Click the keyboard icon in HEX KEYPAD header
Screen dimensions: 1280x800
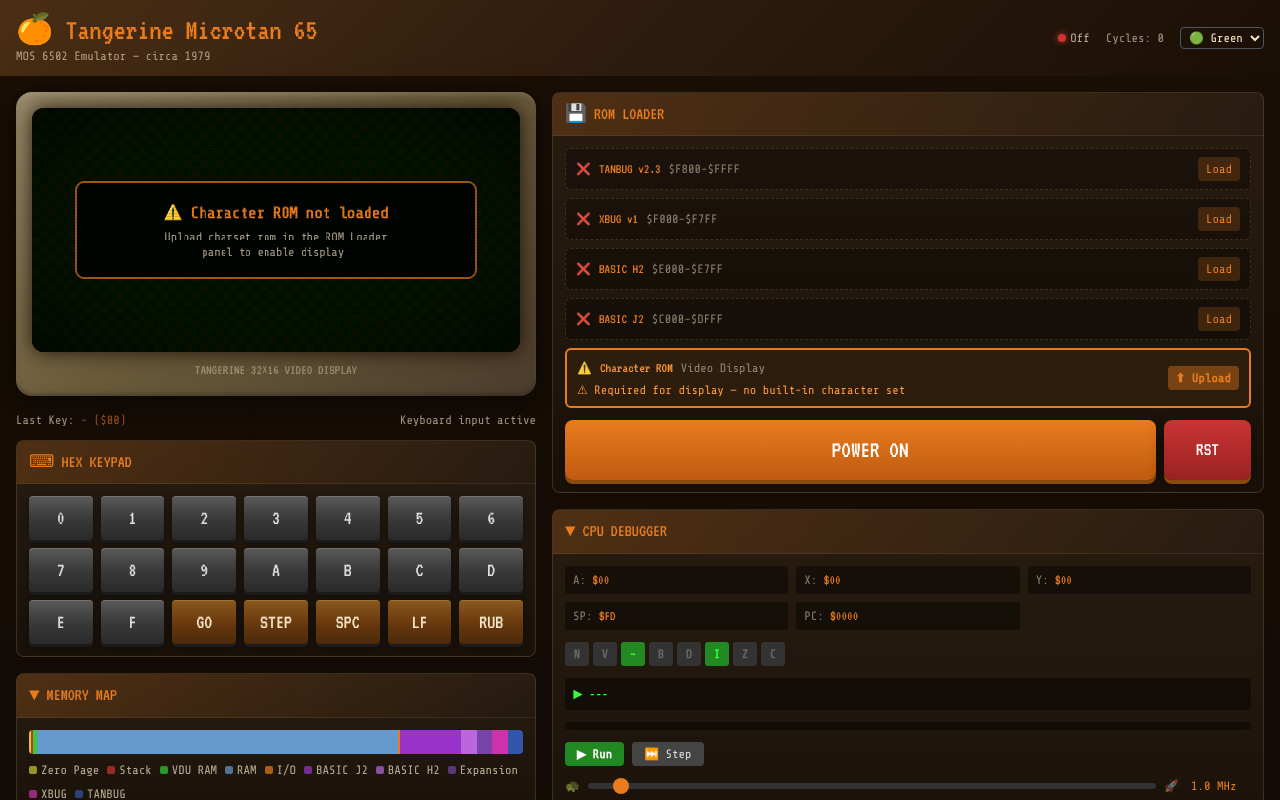point(40,461)
